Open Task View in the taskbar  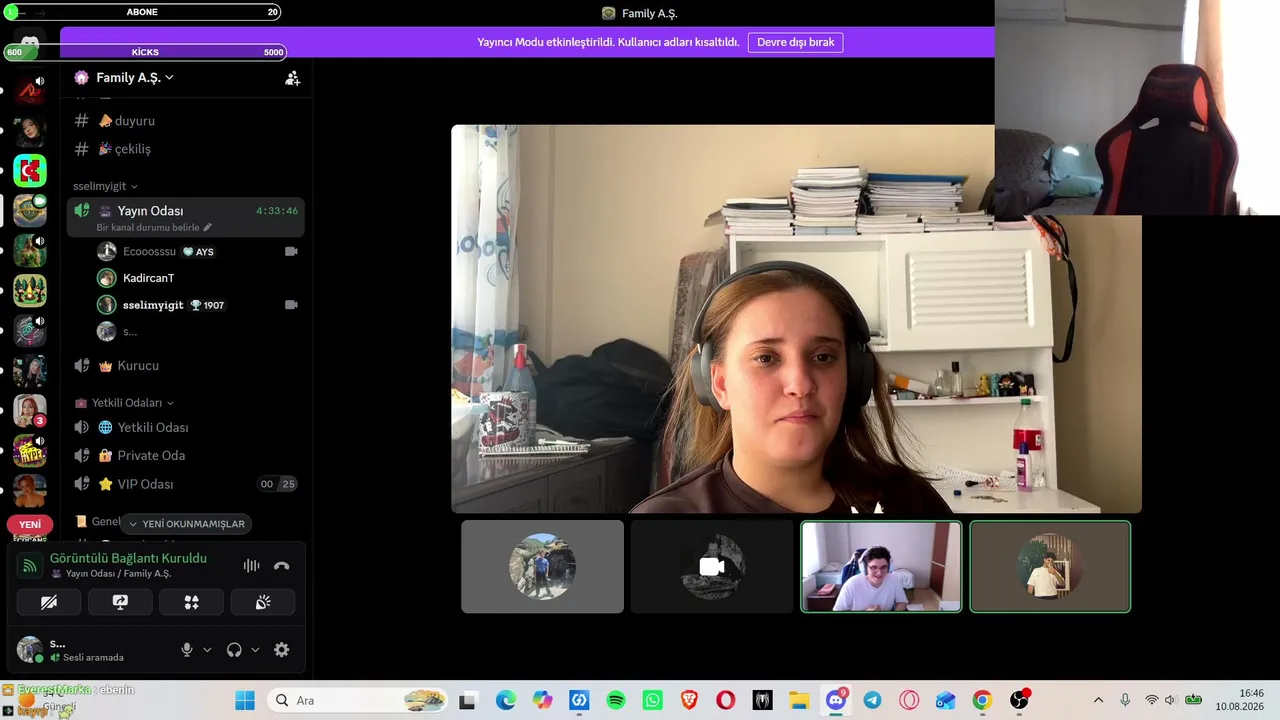(467, 701)
